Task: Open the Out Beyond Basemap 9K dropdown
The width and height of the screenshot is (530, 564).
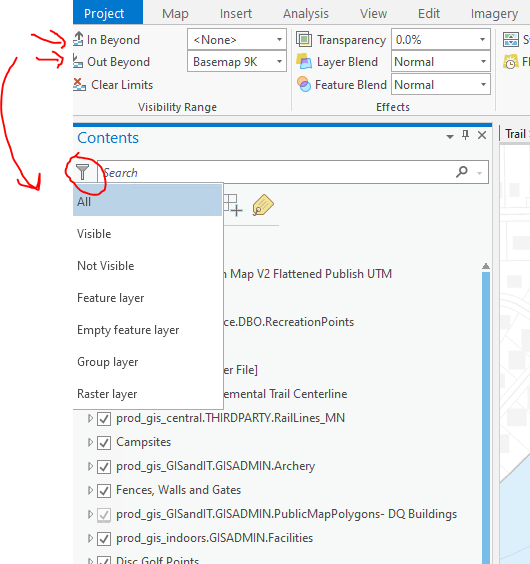Action: 279,62
